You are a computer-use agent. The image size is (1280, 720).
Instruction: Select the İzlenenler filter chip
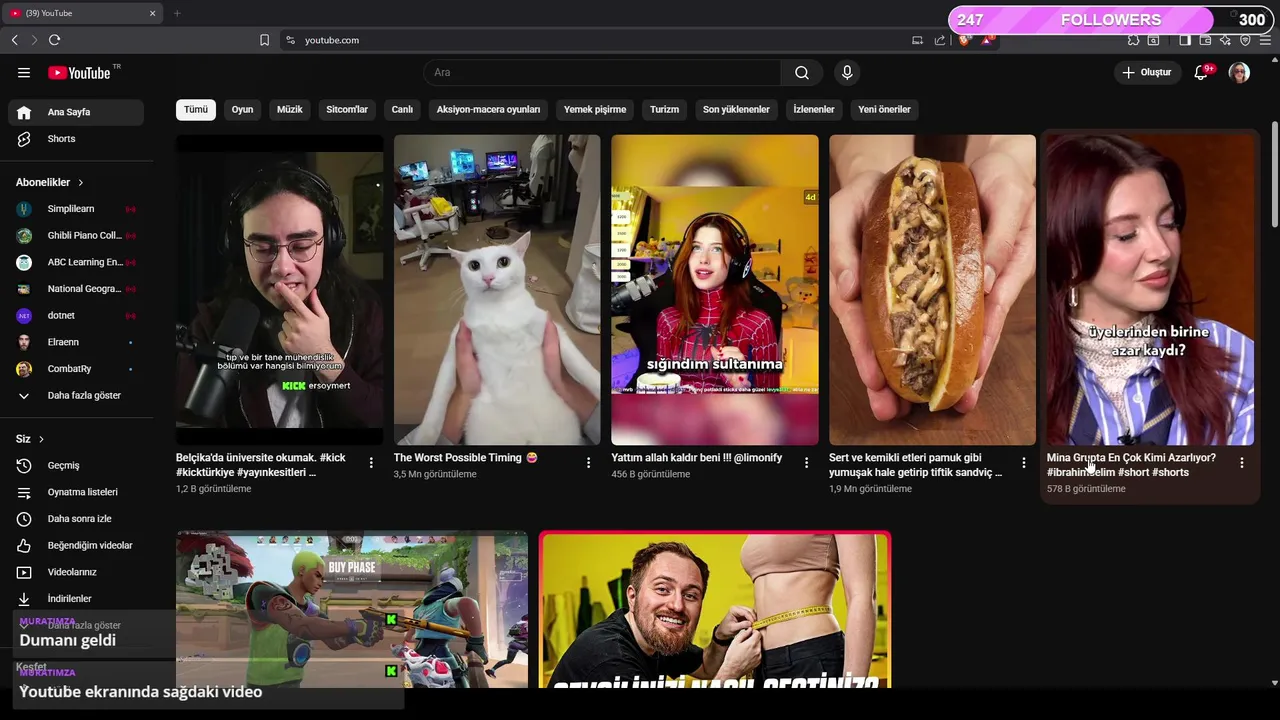pyautogui.click(x=814, y=109)
